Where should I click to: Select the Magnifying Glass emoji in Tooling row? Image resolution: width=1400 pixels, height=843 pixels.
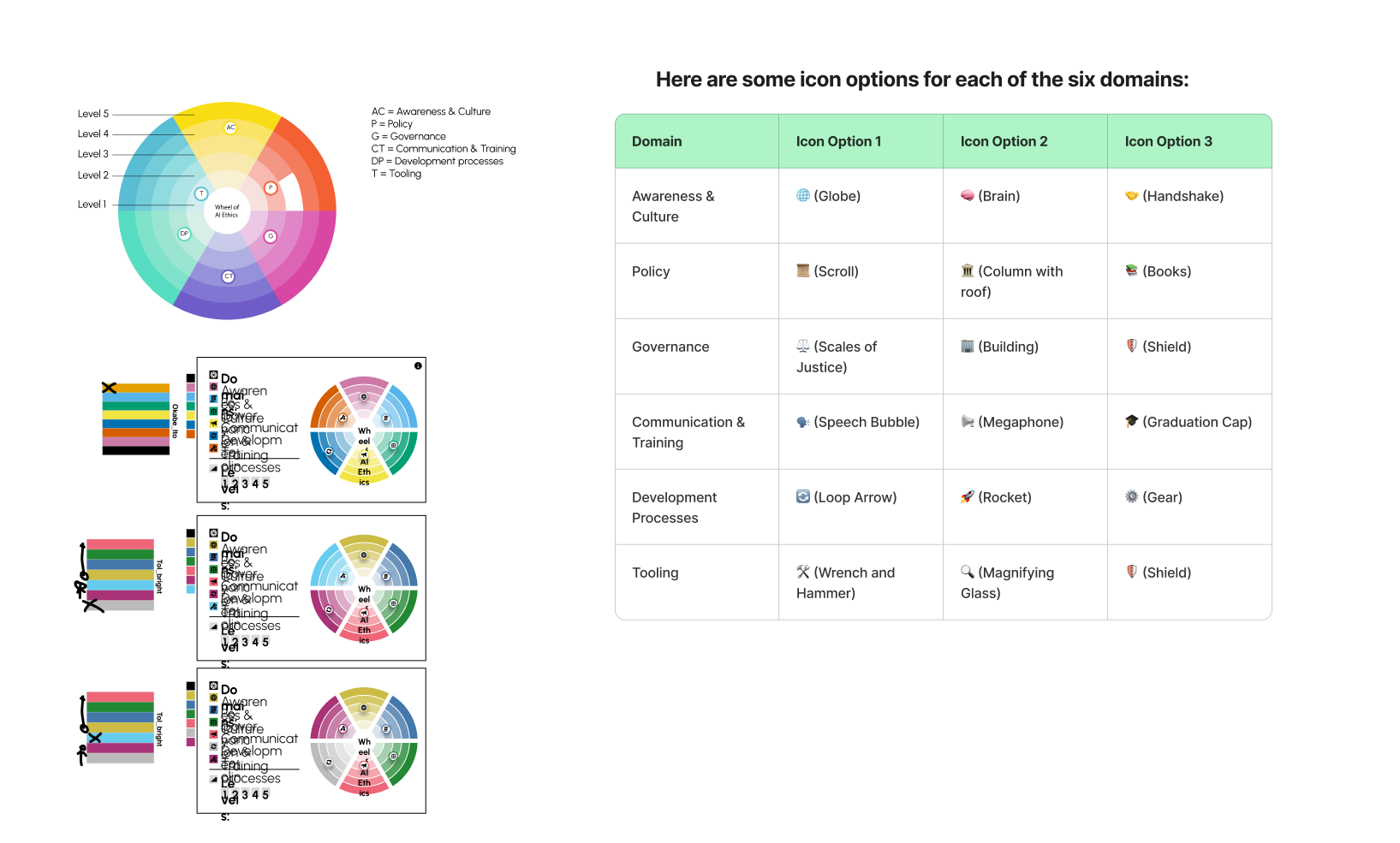[968, 572]
